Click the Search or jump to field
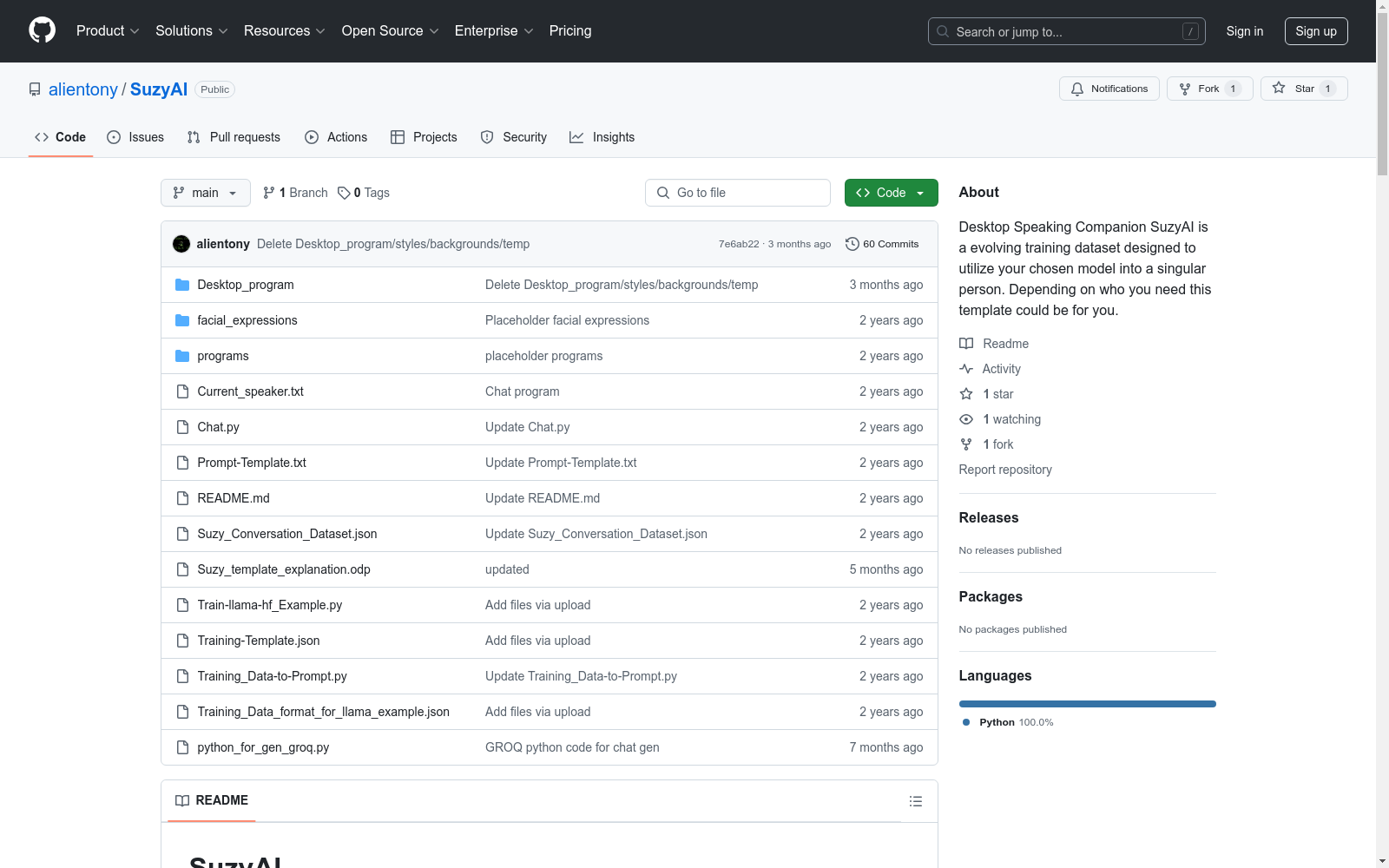The image size is (1389, 868). [1067, 31]
